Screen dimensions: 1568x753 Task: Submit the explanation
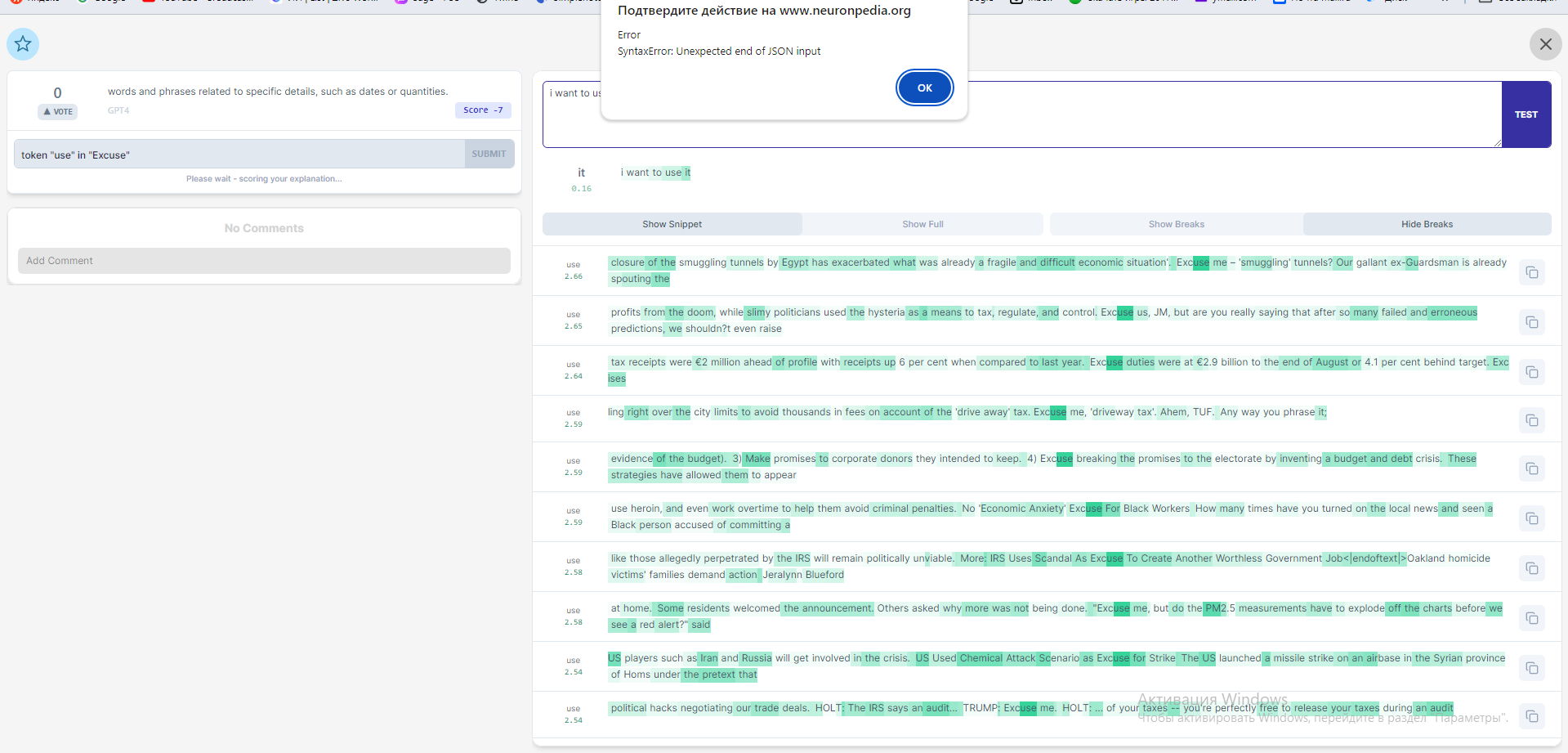pos(489,154)
